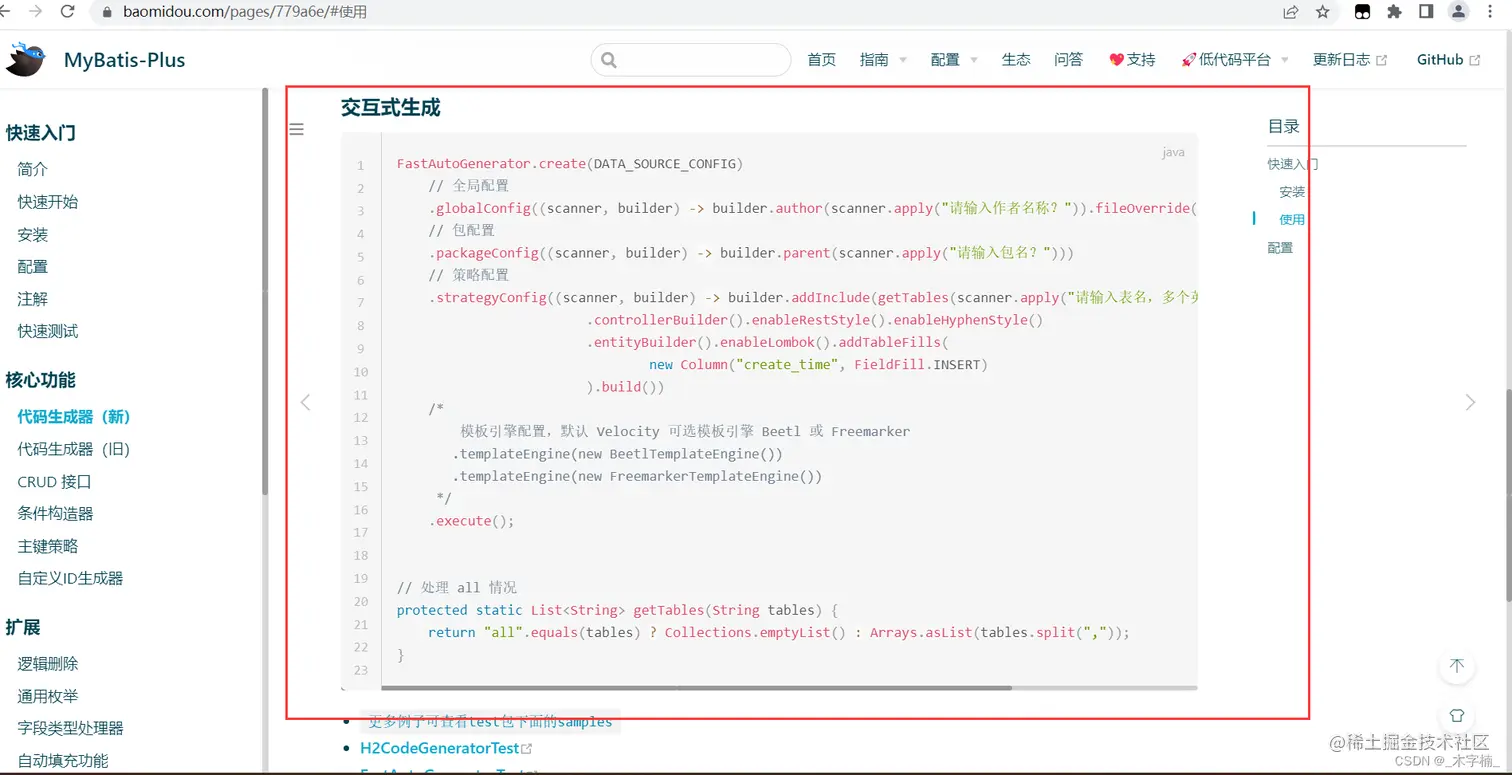
Task: Open 条件构造器 in the sidebar
Action: coord(56,514)
